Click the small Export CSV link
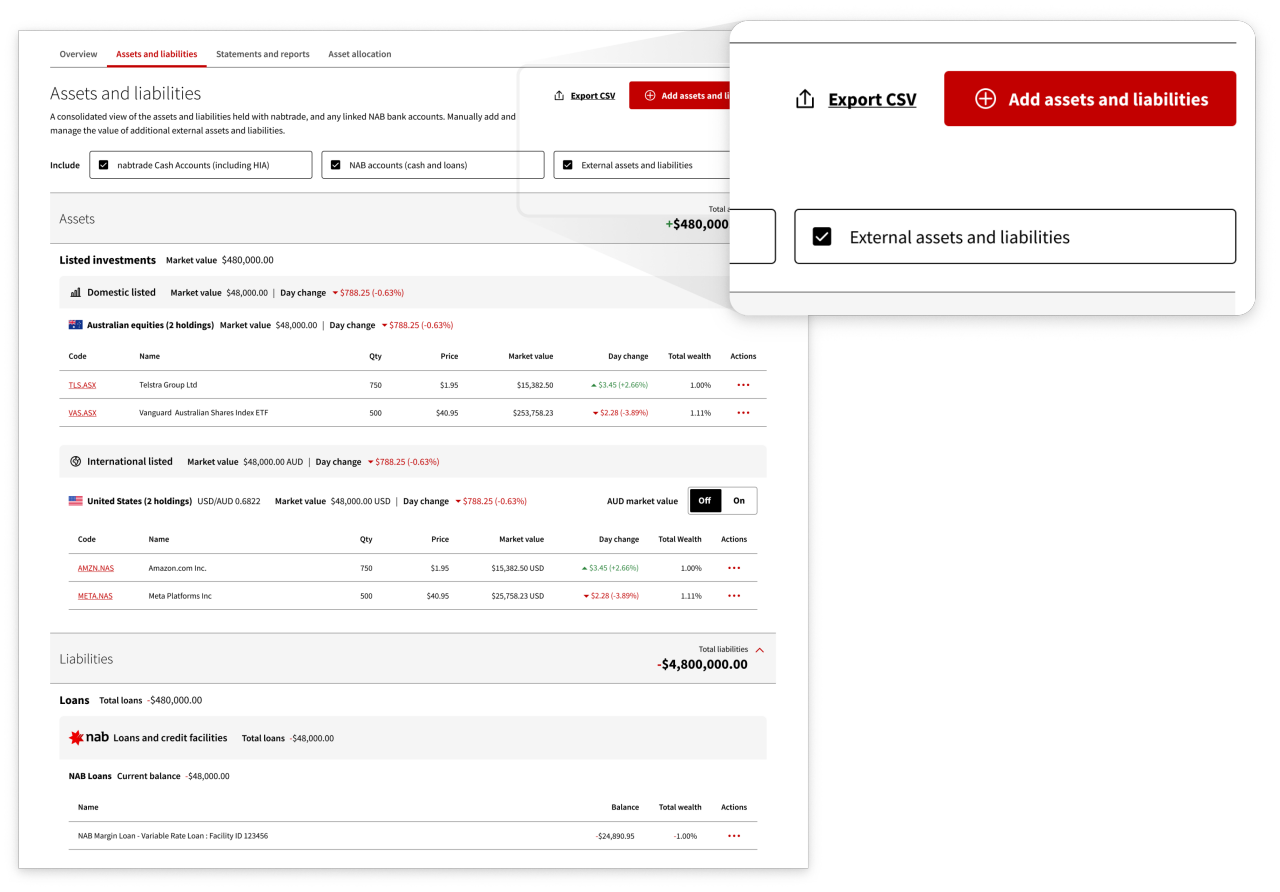Viewport: 1280px width, 892px height. [593, 96]
